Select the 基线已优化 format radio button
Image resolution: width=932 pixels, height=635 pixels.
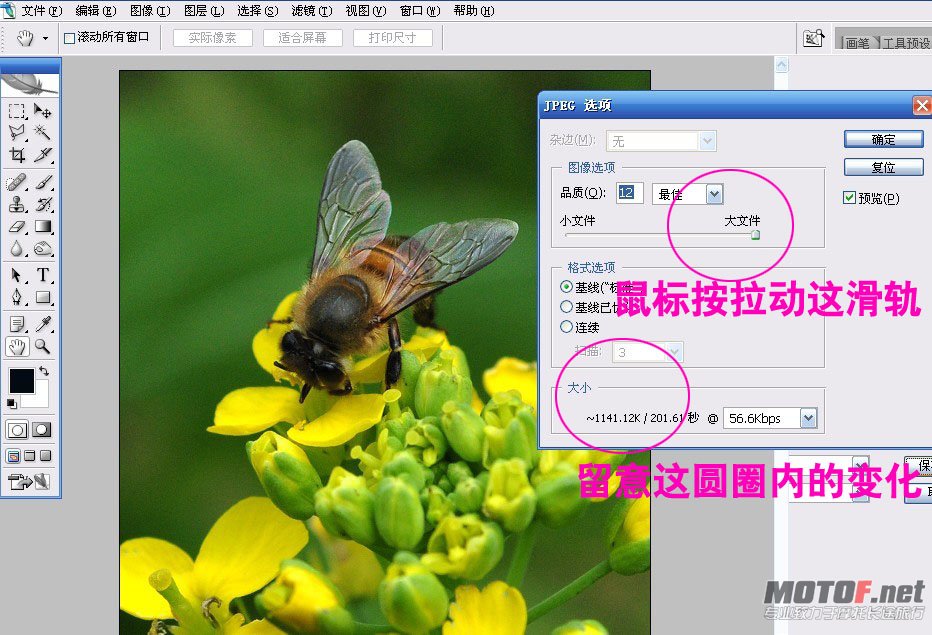(x=566, y=307)
